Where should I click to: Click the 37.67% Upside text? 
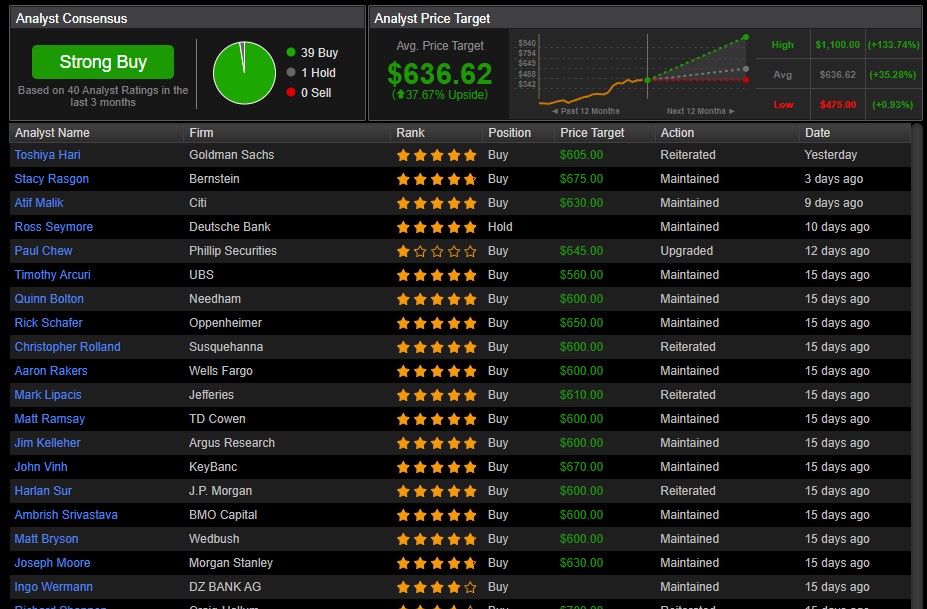[439, 95]
